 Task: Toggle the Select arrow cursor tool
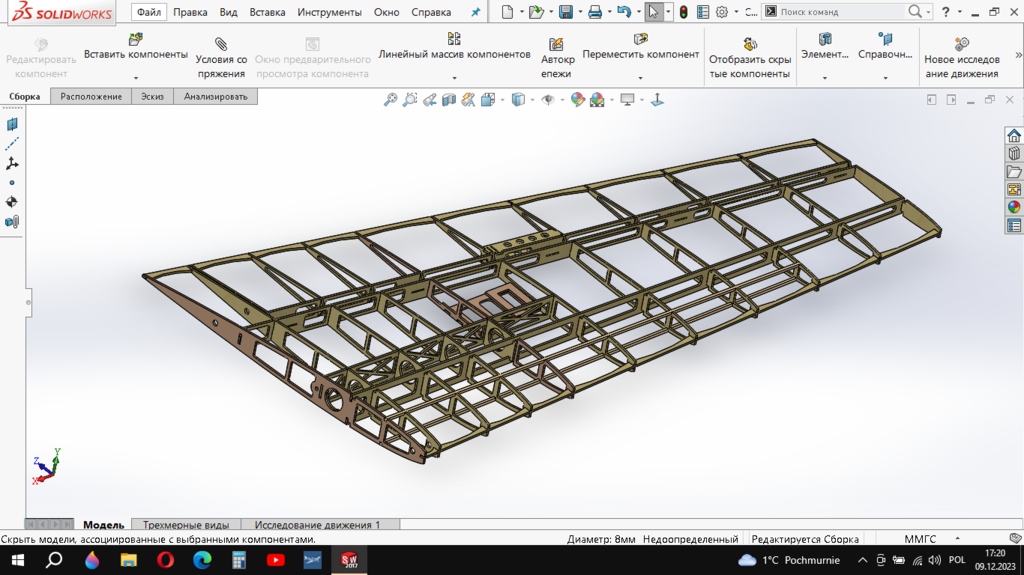click(652, 12)
